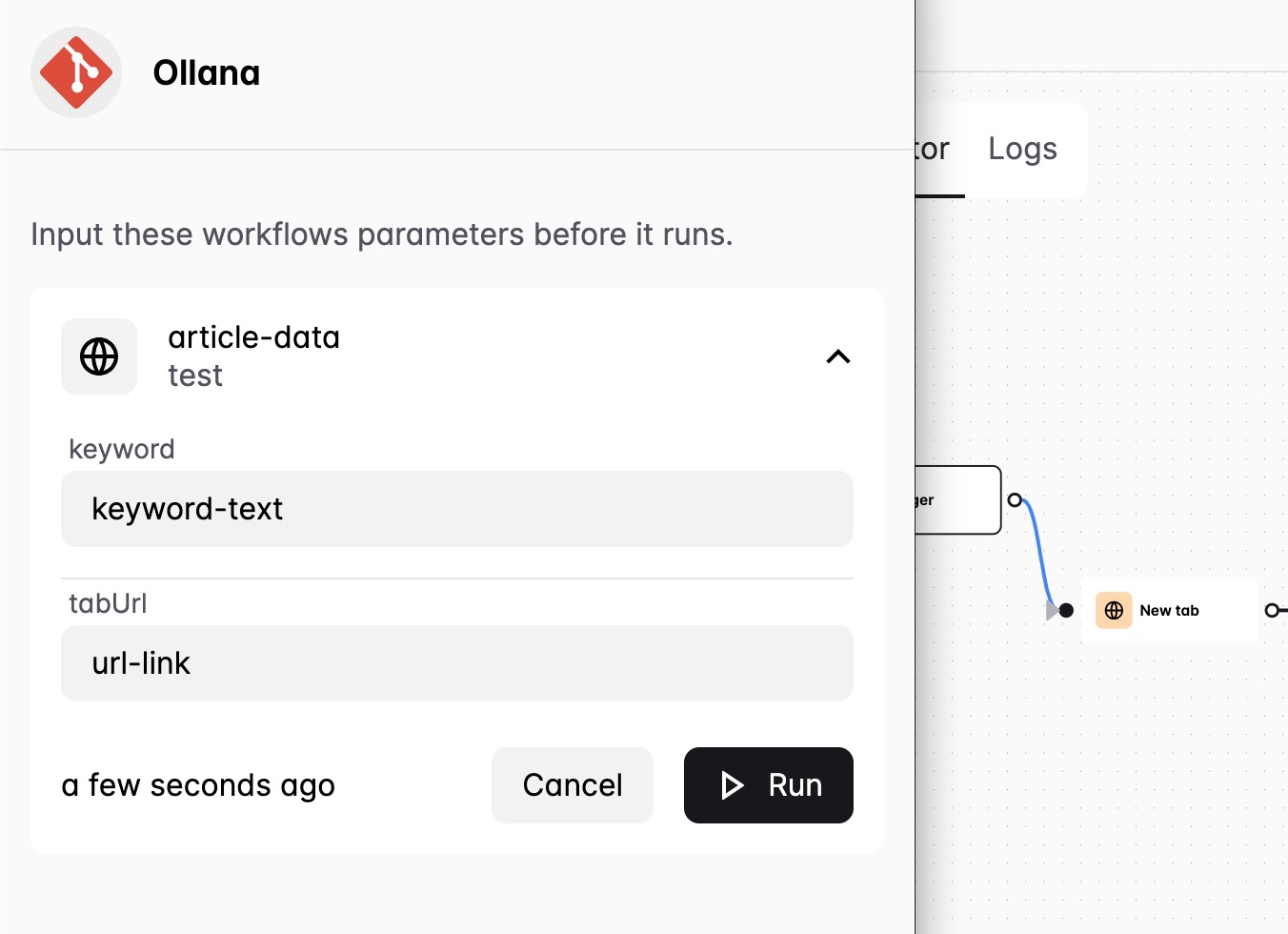Select the trigger block on canvas
The width and height of the screenshot is (1288, 934).
(x=958, y=499)
